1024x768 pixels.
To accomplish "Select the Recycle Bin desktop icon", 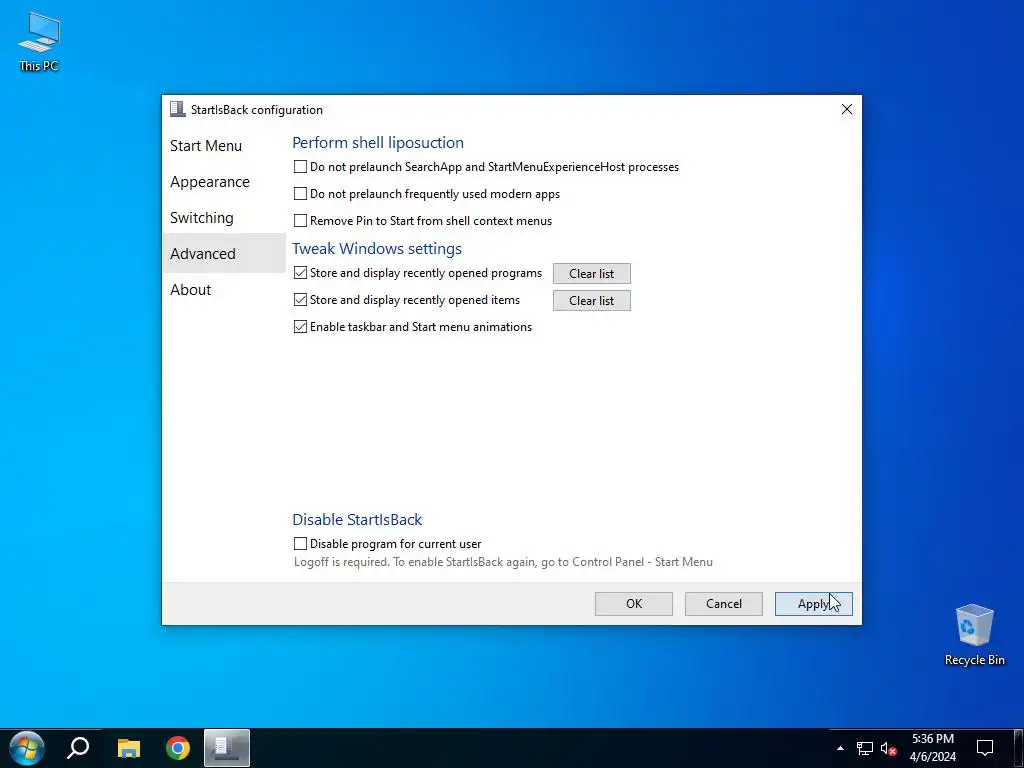I will pyautogui.click(x=974, y=634).
